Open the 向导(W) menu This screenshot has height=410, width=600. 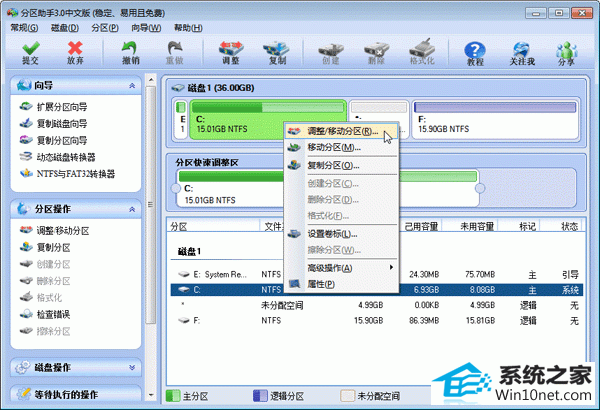(146, 28)
